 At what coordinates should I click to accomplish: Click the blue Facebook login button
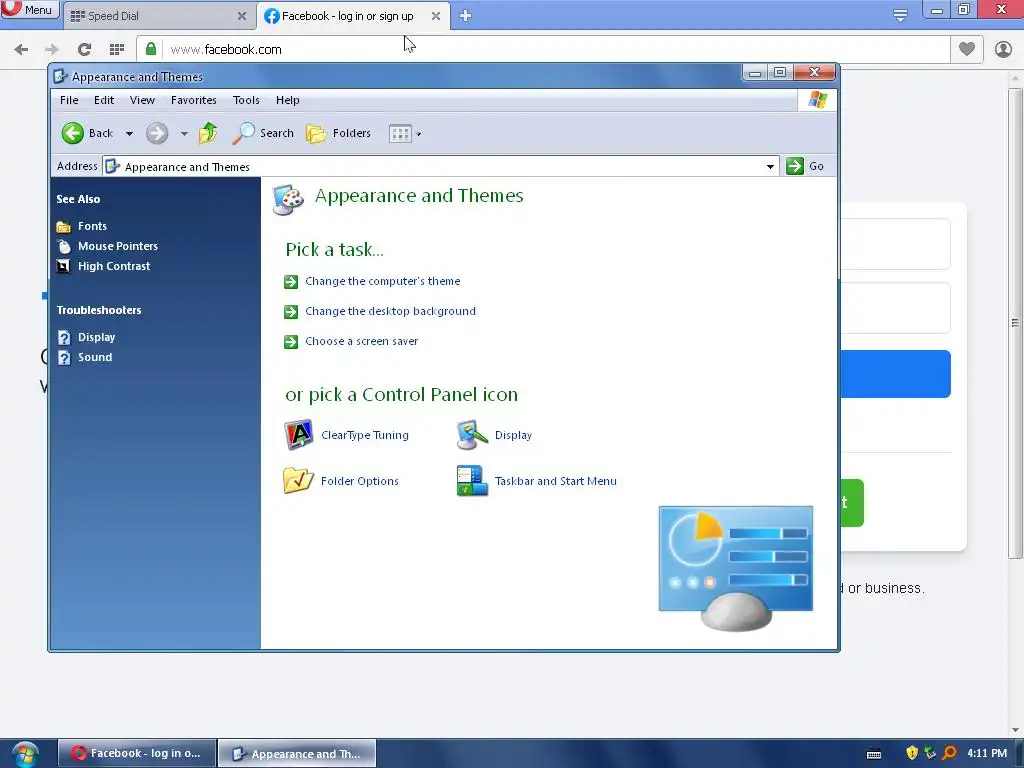click(895, 374)
